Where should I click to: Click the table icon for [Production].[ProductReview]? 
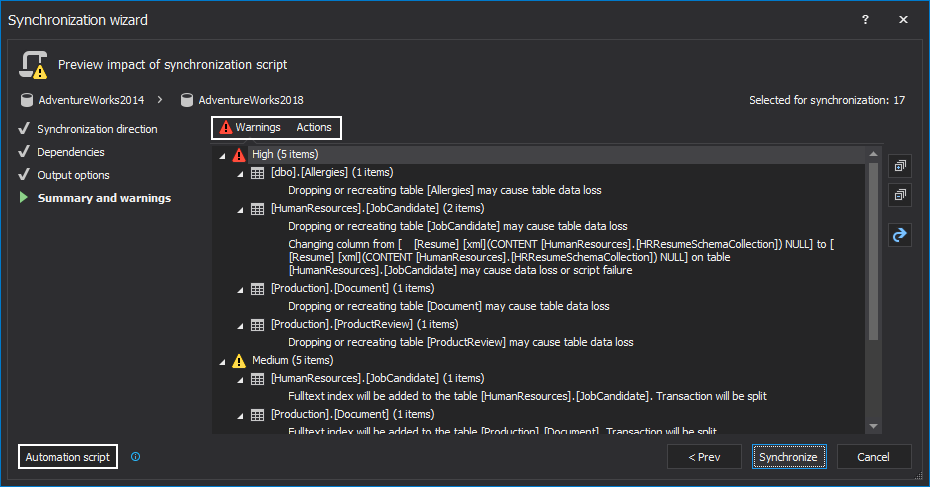[x=258, y=325]
